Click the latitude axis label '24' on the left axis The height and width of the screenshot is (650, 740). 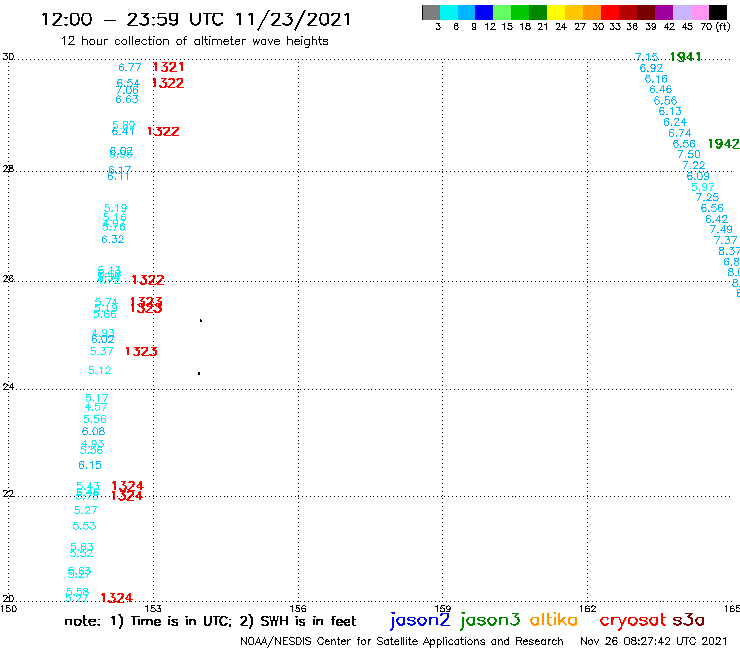point(8,387)
